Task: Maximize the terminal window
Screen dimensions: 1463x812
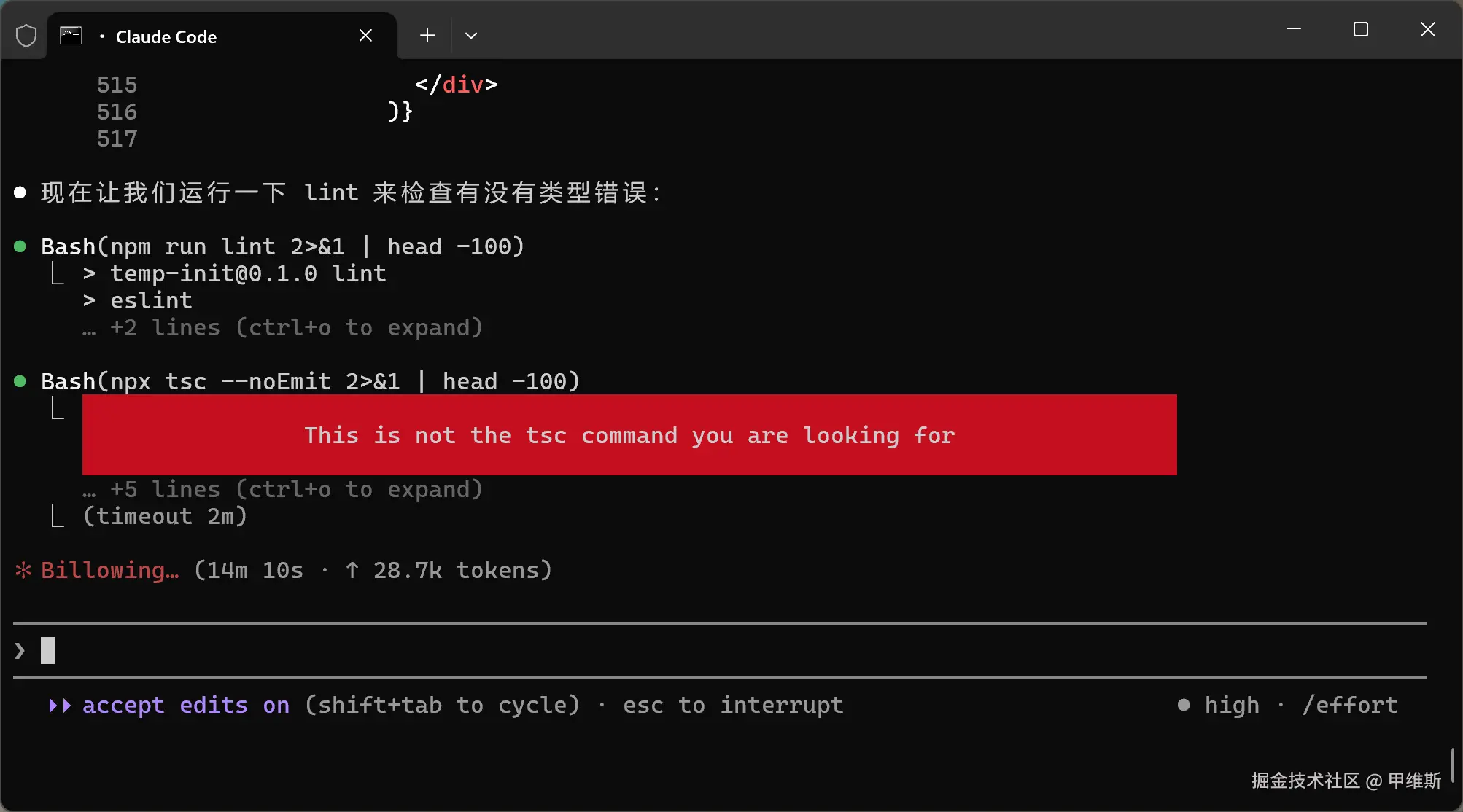Action: 1360,30
